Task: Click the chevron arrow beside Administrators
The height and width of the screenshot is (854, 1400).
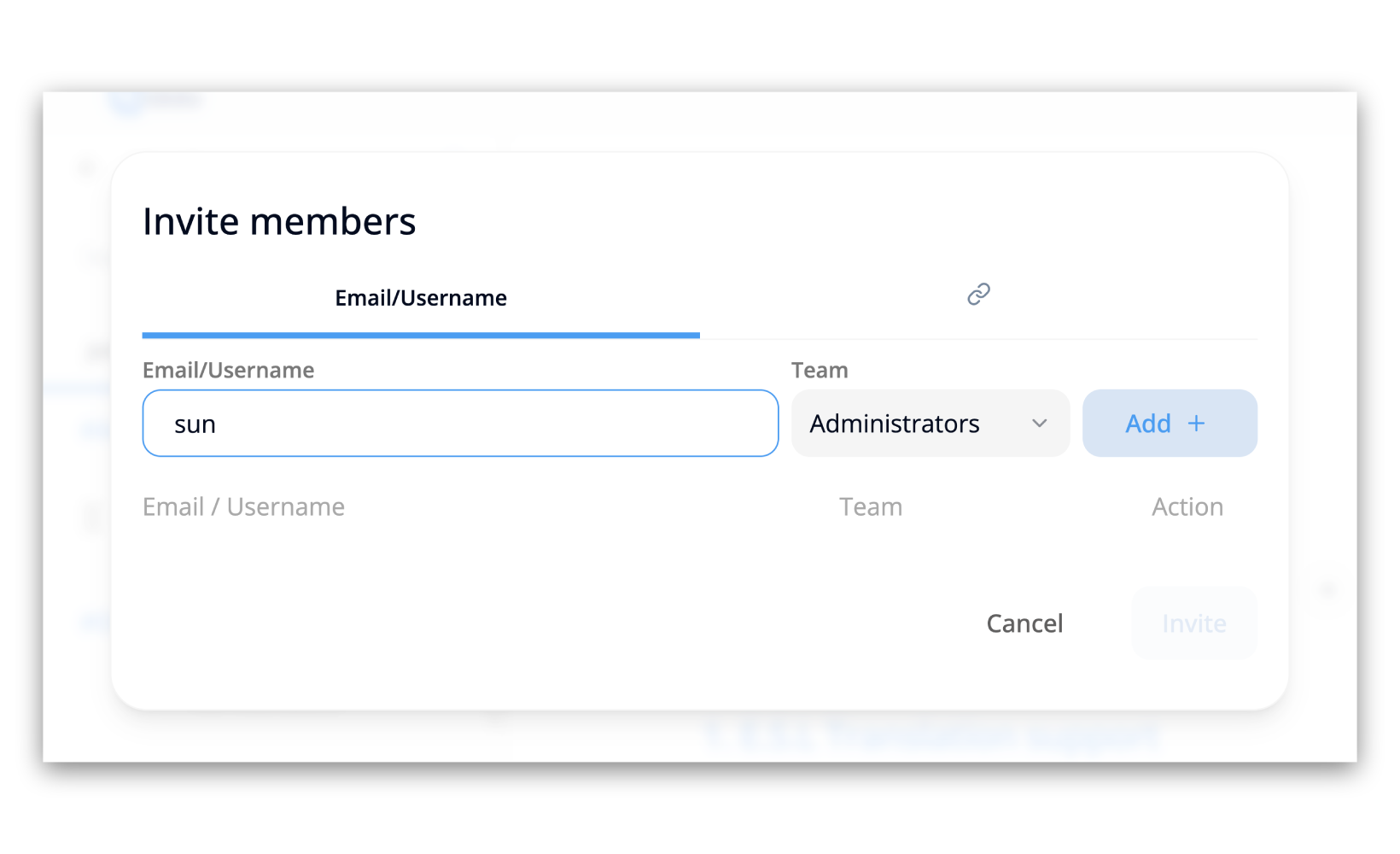Action: pyautogui.click(x=1039, y=424)
